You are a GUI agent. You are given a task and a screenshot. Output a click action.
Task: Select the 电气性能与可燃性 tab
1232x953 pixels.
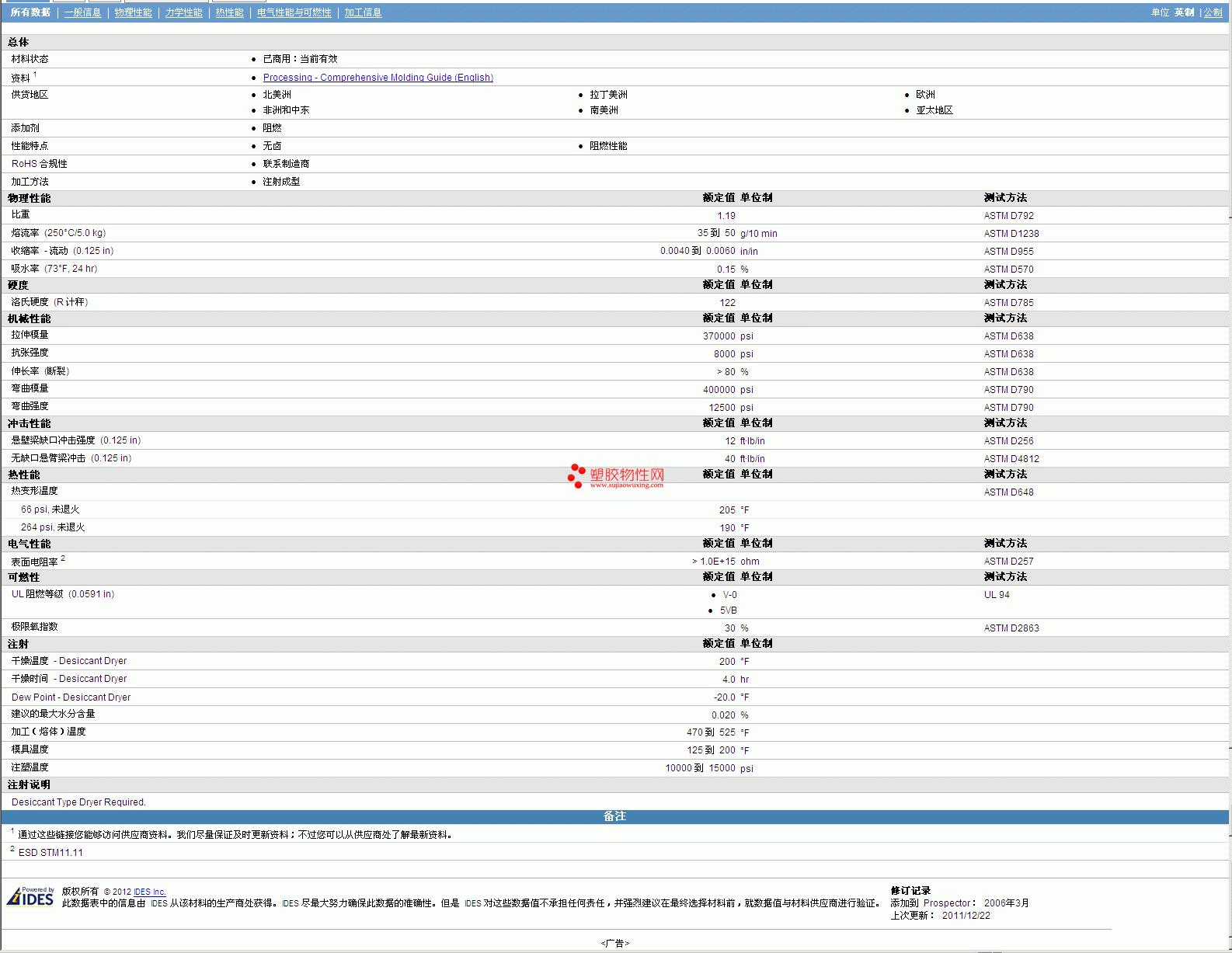pyautogui.click(x=294, y=12)
